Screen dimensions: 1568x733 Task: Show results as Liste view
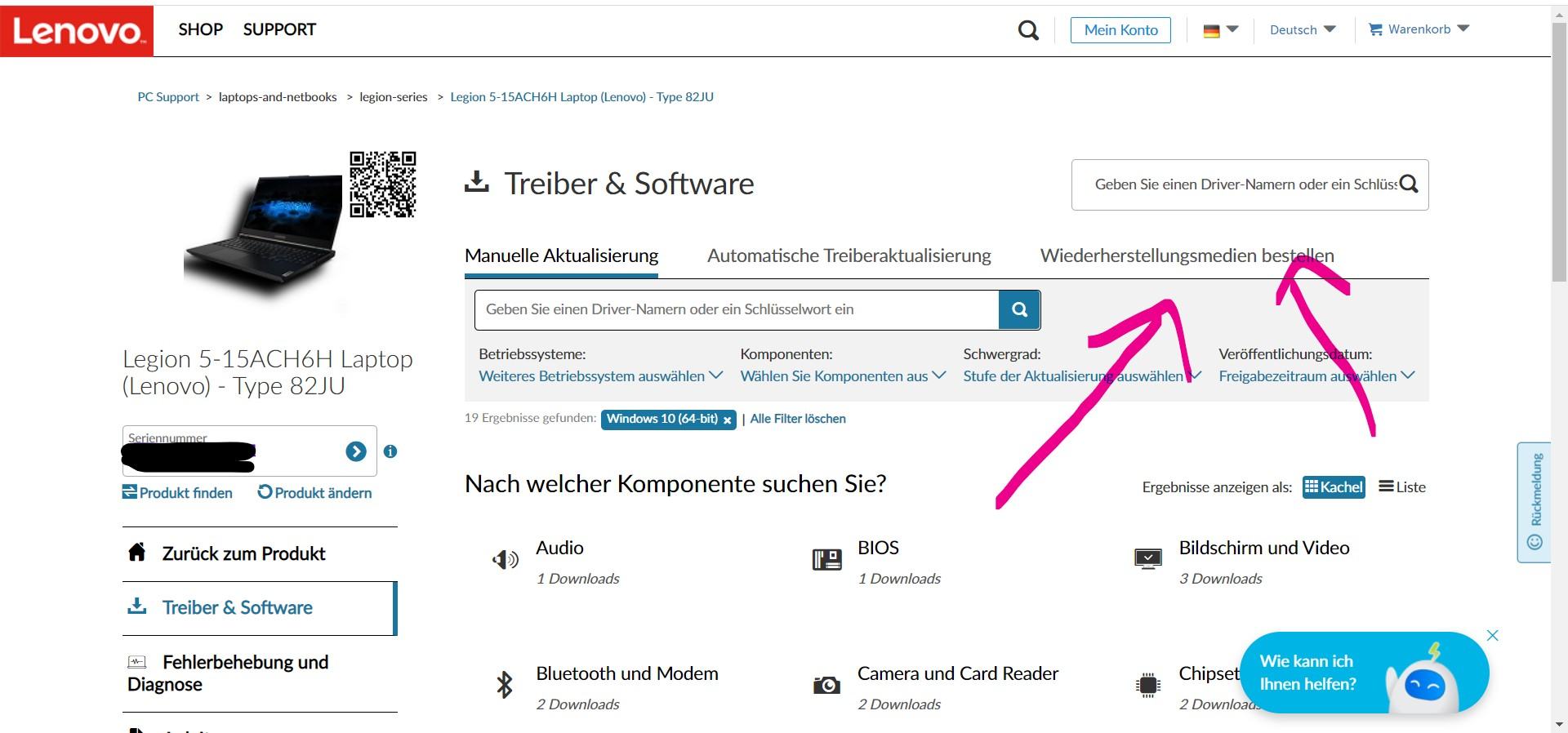pos(1402,487)
